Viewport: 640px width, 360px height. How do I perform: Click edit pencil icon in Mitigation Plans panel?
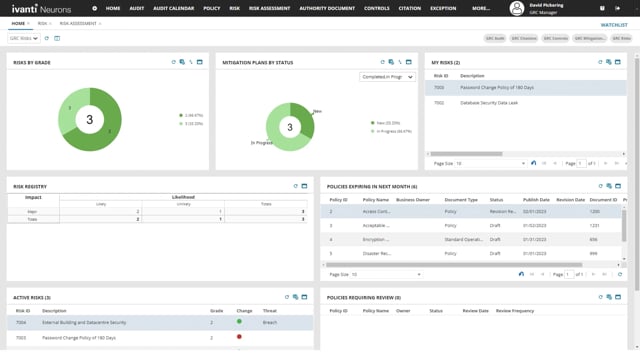[x=400, y=62]
